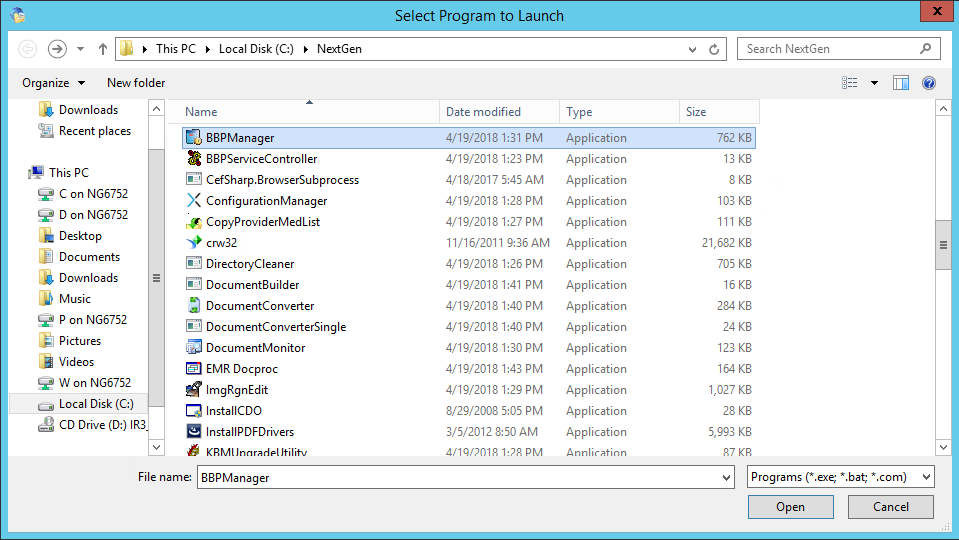Open the Programs file type filter dropdown

coord(926,476)
